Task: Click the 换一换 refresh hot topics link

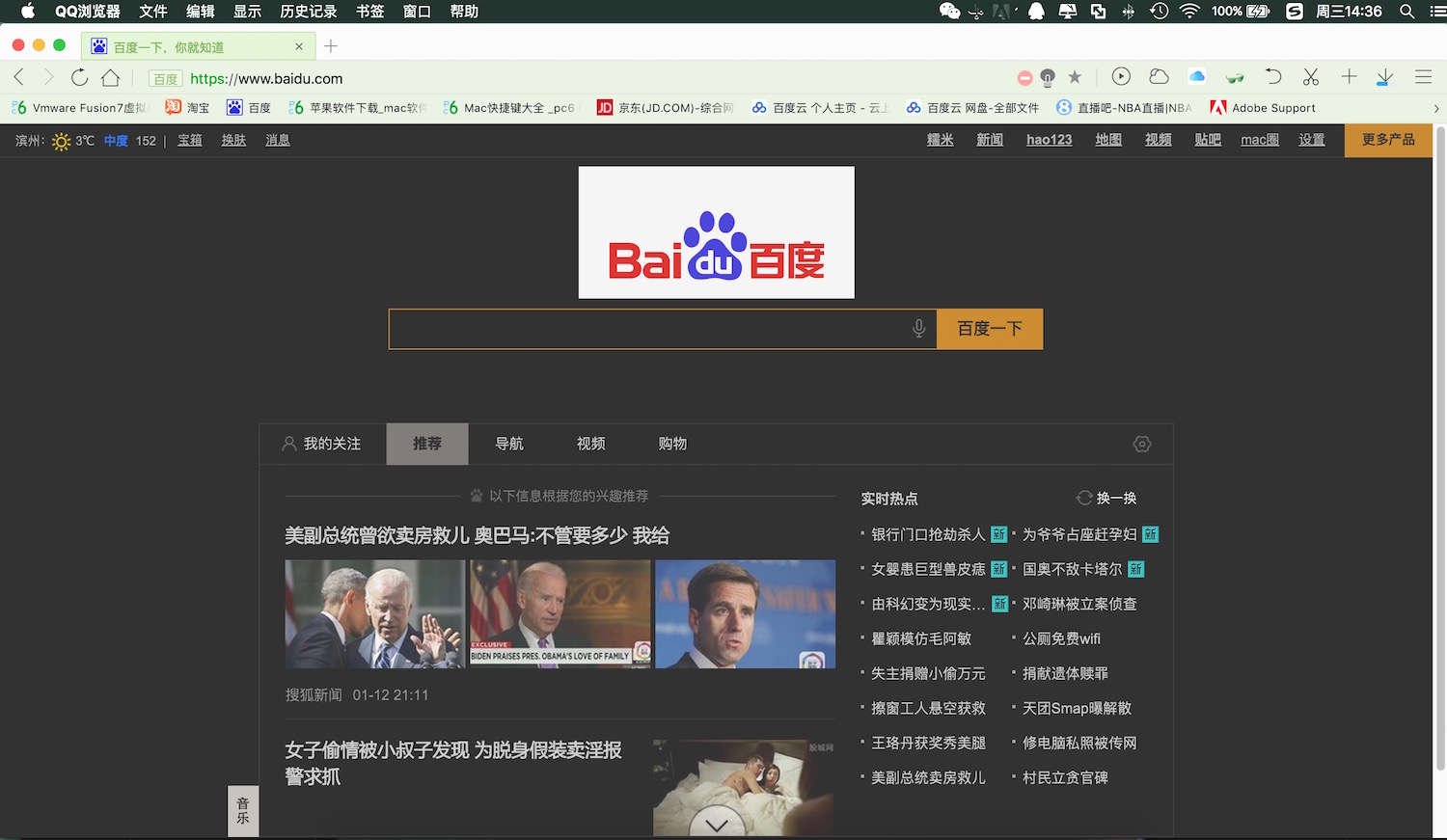Action: tap(1116, 499)
